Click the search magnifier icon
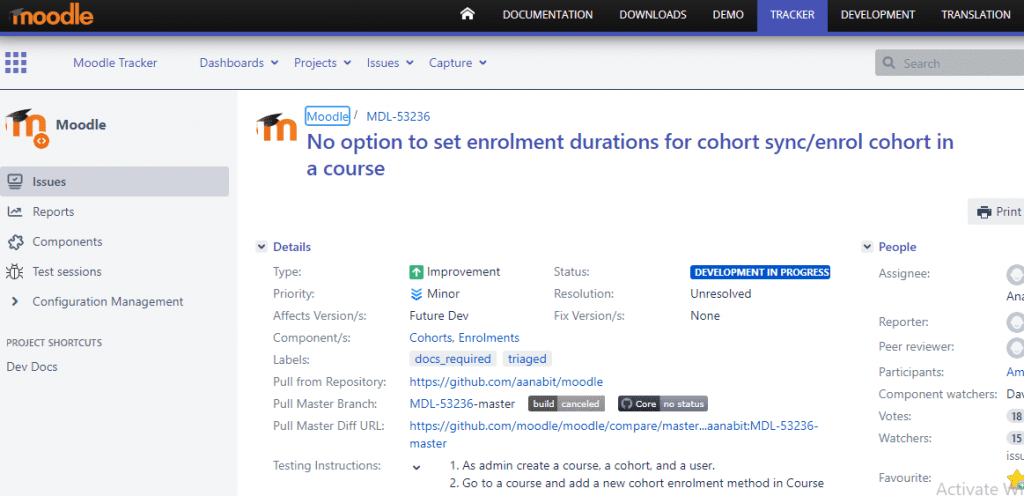The height and width of the screenshot is (496, 1024). tap(889, 63)
